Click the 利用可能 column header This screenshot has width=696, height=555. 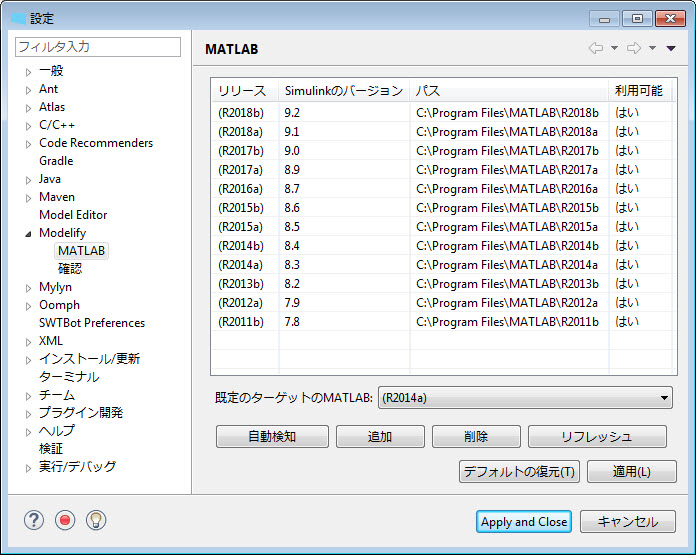pos(639,91)
